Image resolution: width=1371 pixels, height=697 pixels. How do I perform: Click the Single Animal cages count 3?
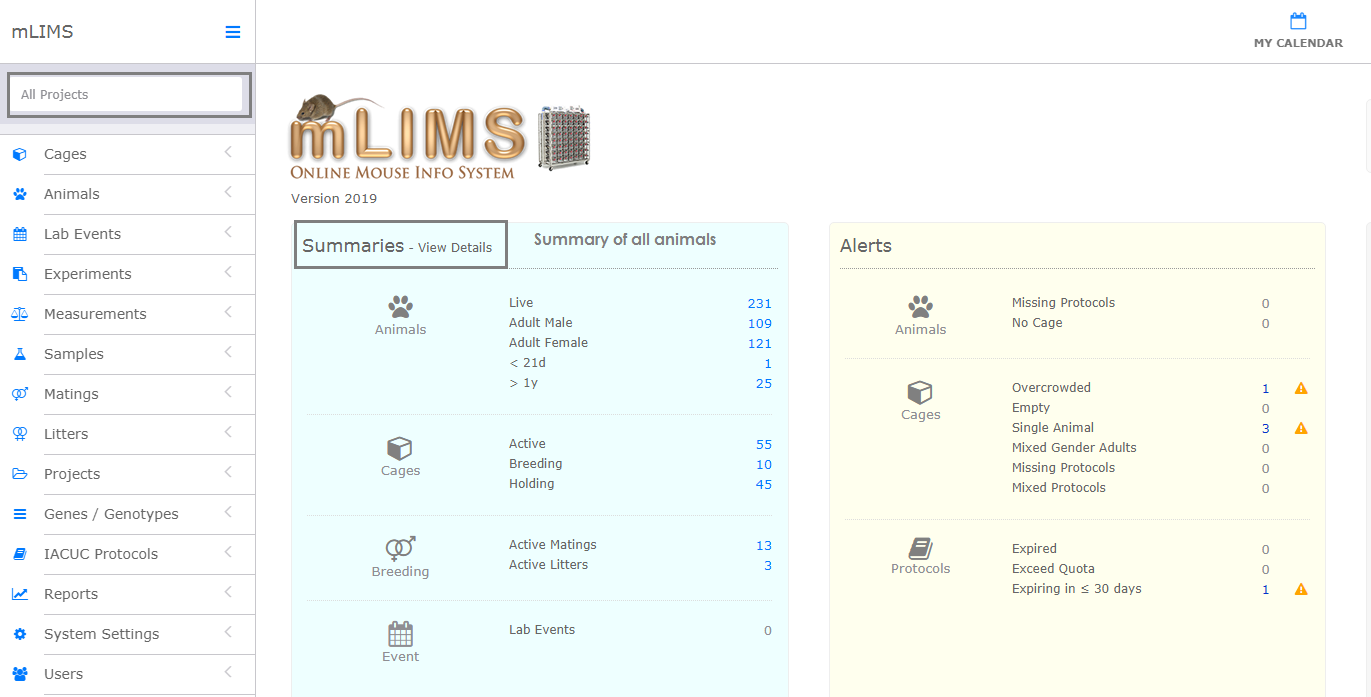click(x=1265, y=429)
